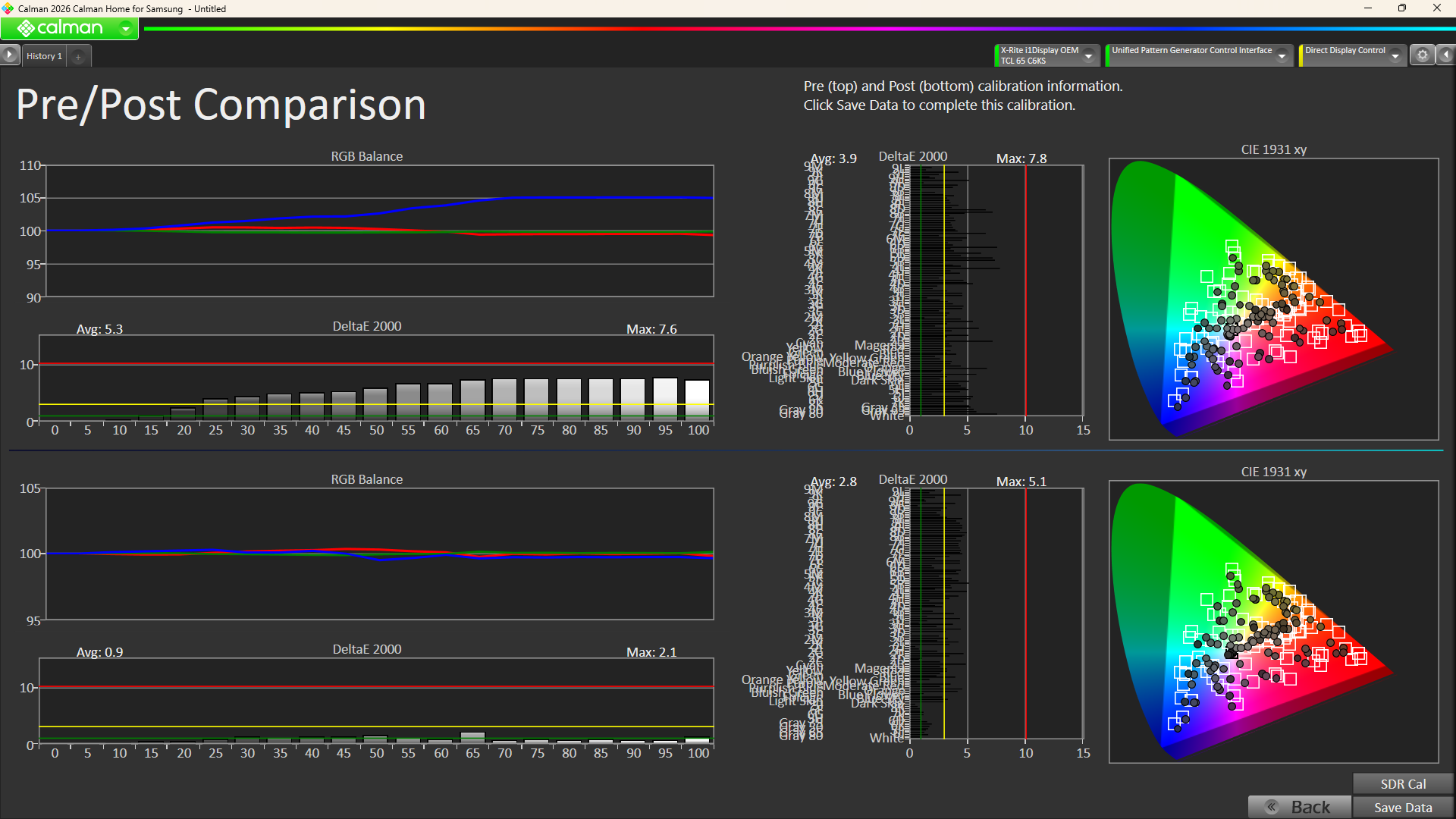The height and width of the screenshot is (819, 1456).
Task: Open the Calman main menu dropdown arrow
Action: click(126, 29)
